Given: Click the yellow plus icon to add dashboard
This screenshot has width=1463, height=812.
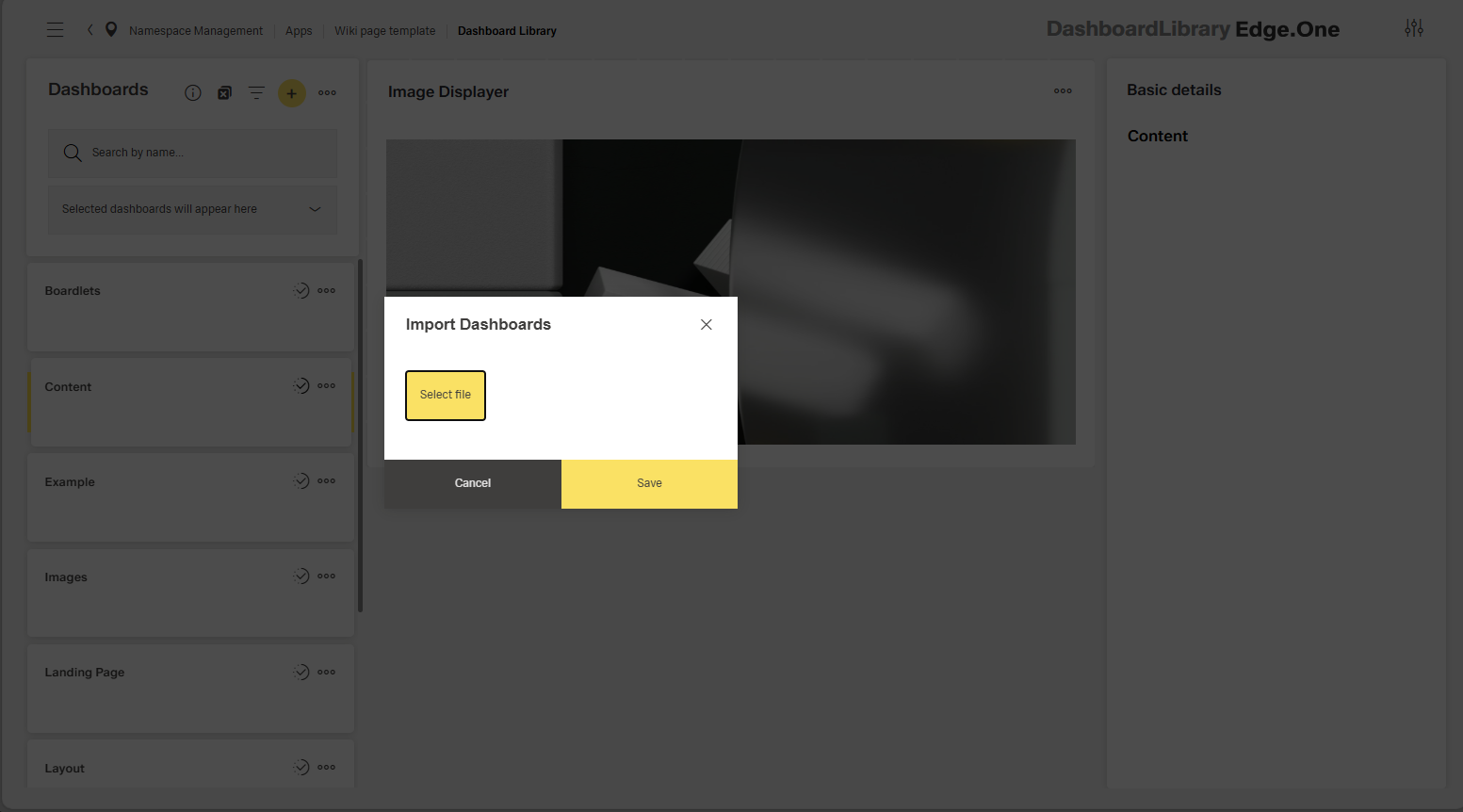Looking at the screenshot, I should click(291, 92).
